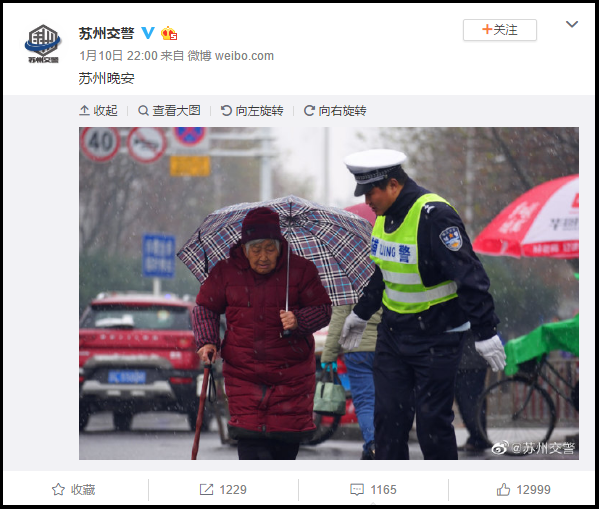Screen dimensions: 599x509
Task: Like the post with thumbs-up 12999
Action: 523,490
